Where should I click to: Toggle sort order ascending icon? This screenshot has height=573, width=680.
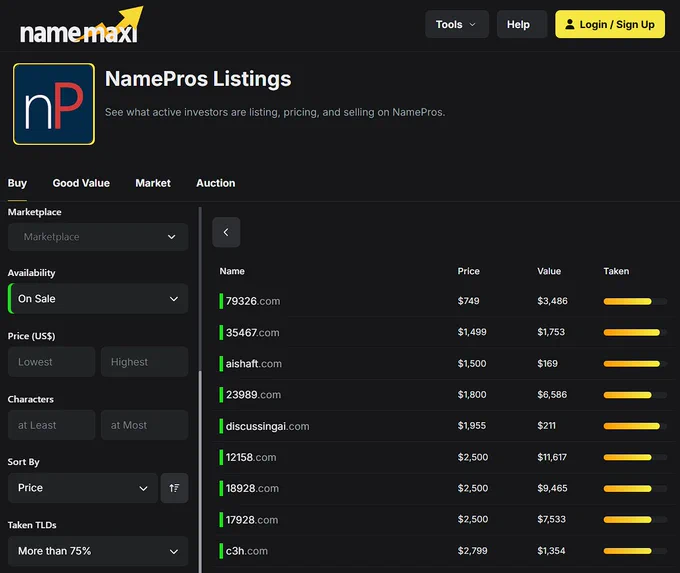click(x=174, y=488)
